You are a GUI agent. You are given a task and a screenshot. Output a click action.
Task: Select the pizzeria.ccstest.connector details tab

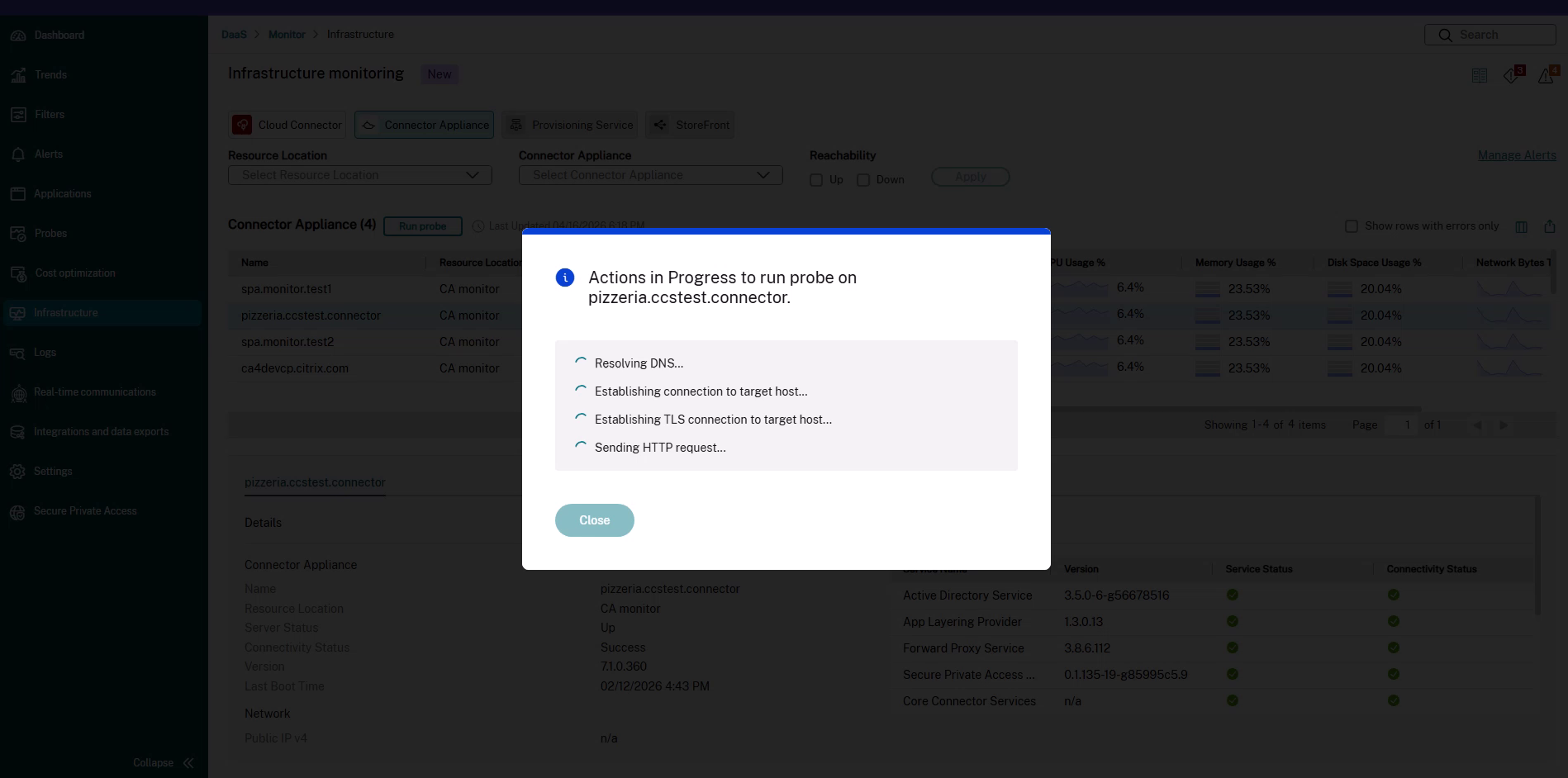[315, 482]
